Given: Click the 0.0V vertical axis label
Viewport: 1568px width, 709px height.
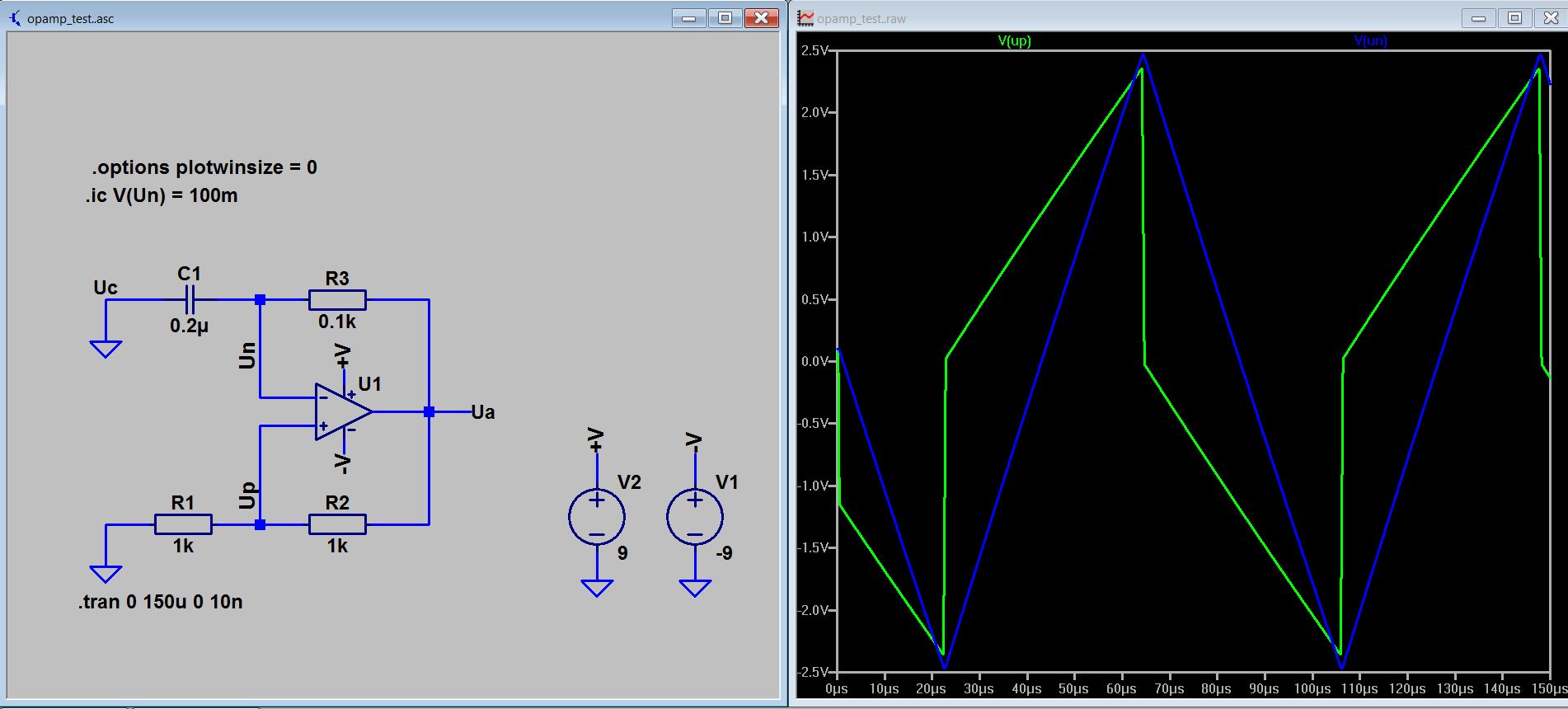Looking at the screenshot, I should tap(815, 361).
